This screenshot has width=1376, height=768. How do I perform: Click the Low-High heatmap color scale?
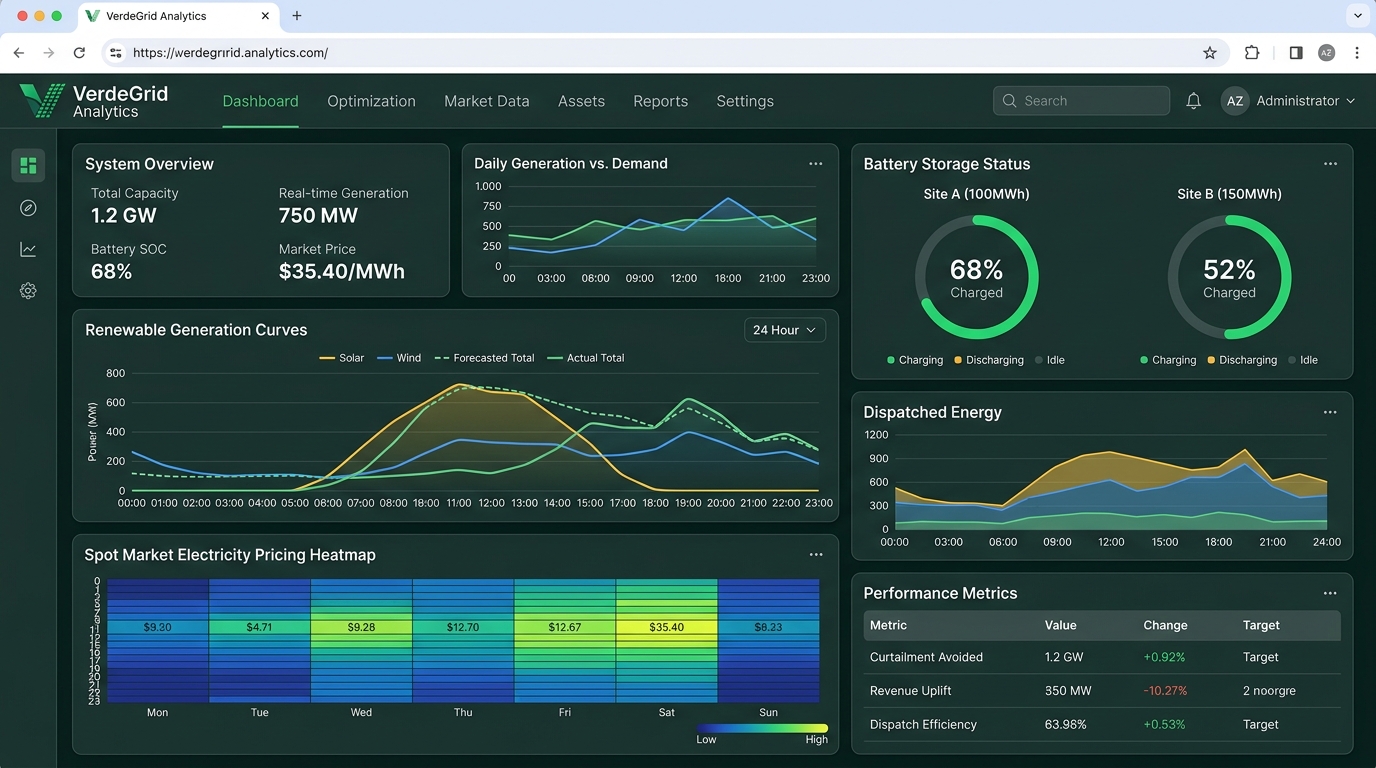tap(763, 728)
